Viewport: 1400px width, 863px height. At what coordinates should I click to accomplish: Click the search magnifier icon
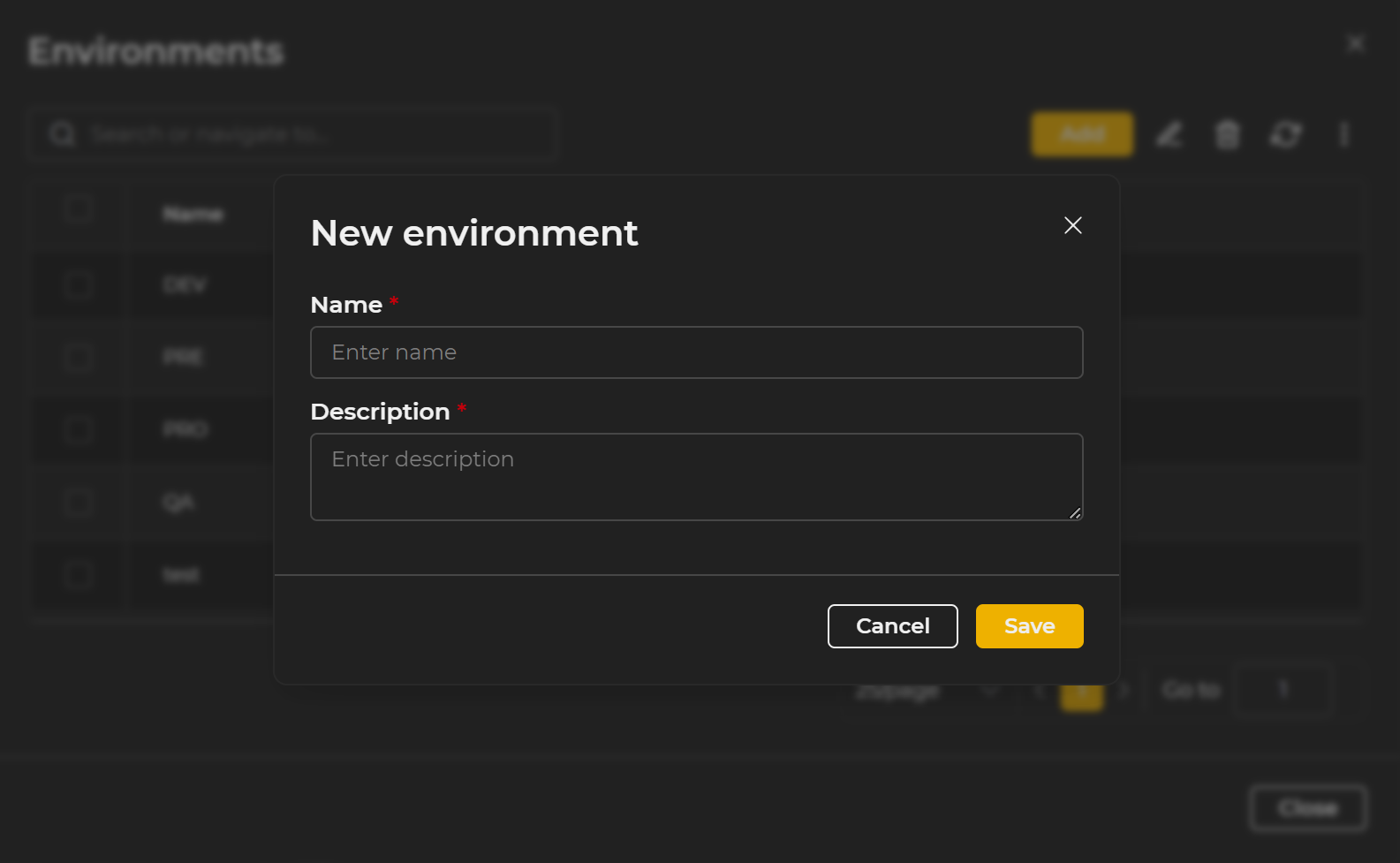[62, 134]
